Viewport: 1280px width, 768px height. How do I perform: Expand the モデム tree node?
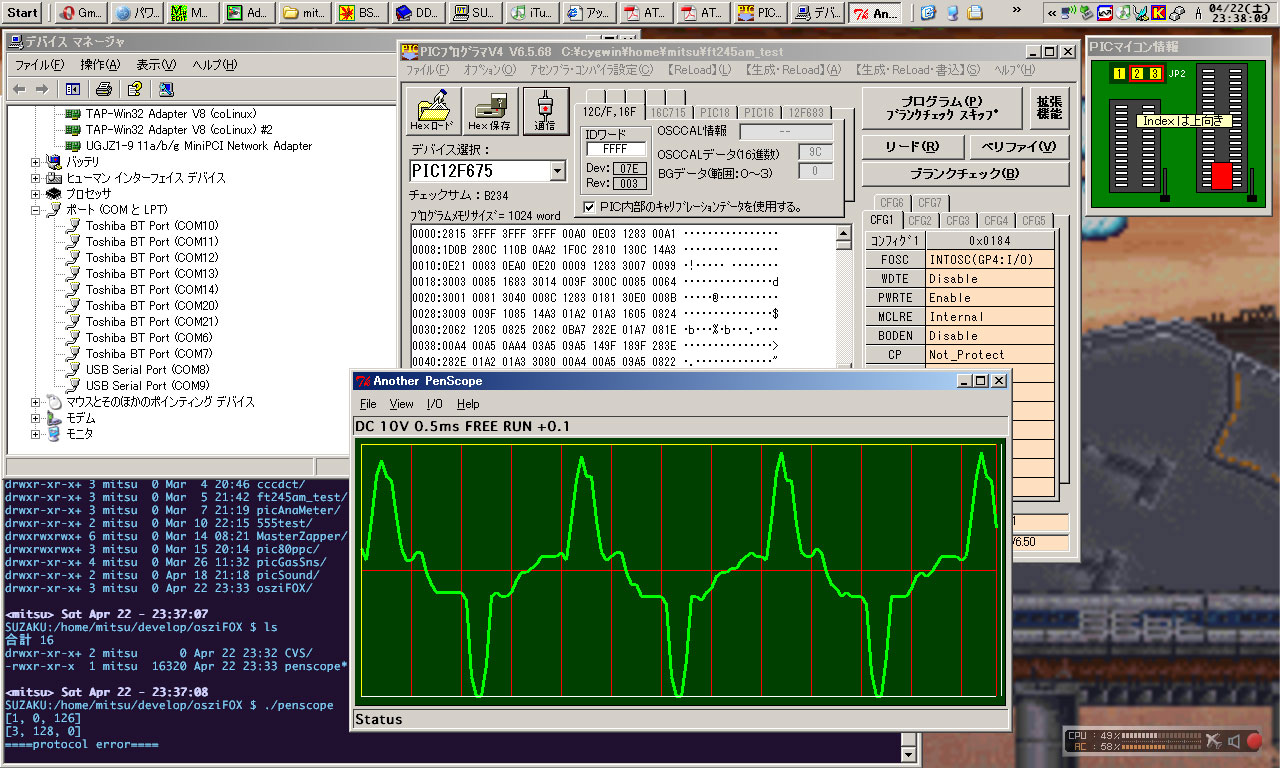pyautogui.click(x=37, y=418)
